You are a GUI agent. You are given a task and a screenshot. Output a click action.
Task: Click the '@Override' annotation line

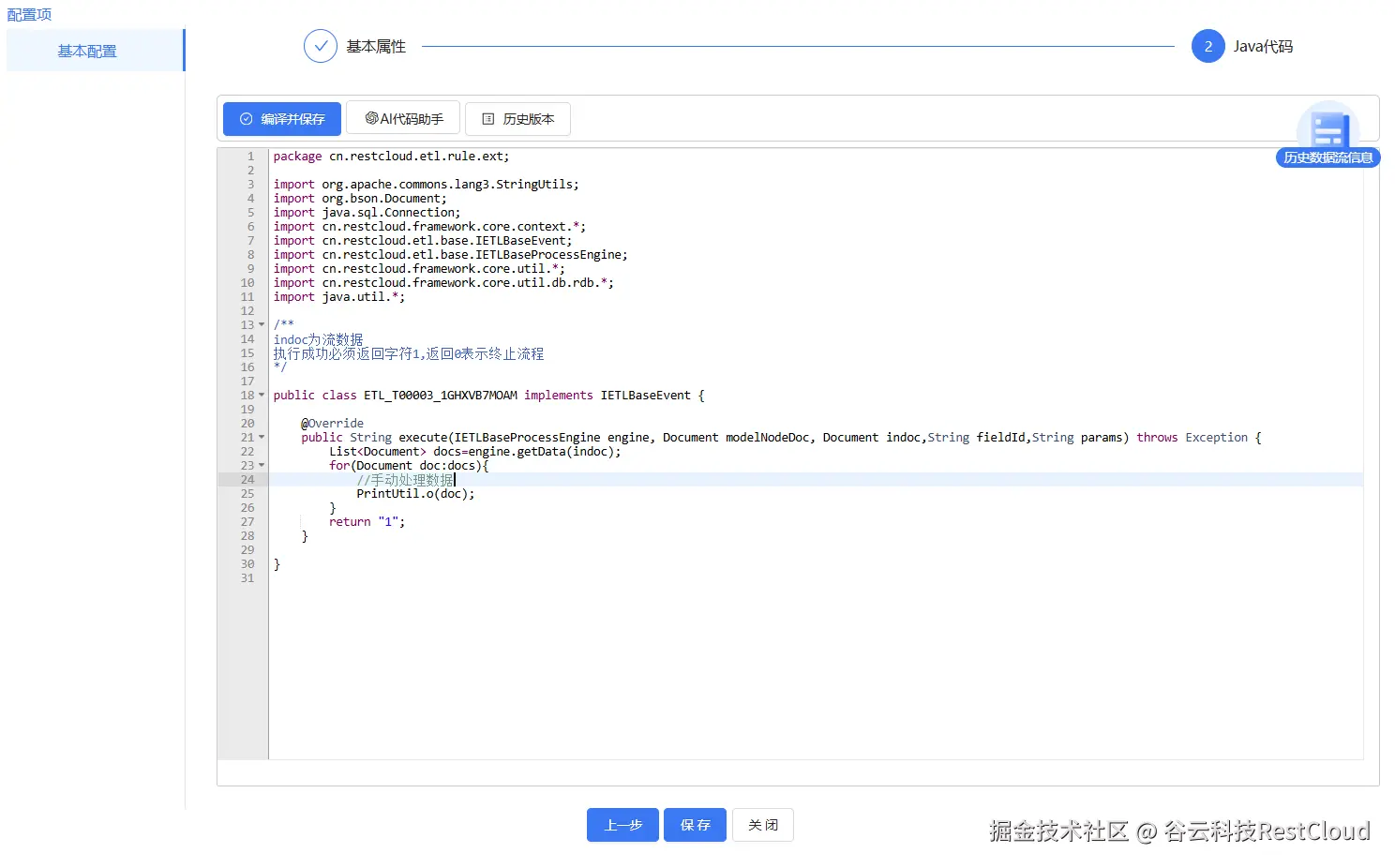coord(332,424)
